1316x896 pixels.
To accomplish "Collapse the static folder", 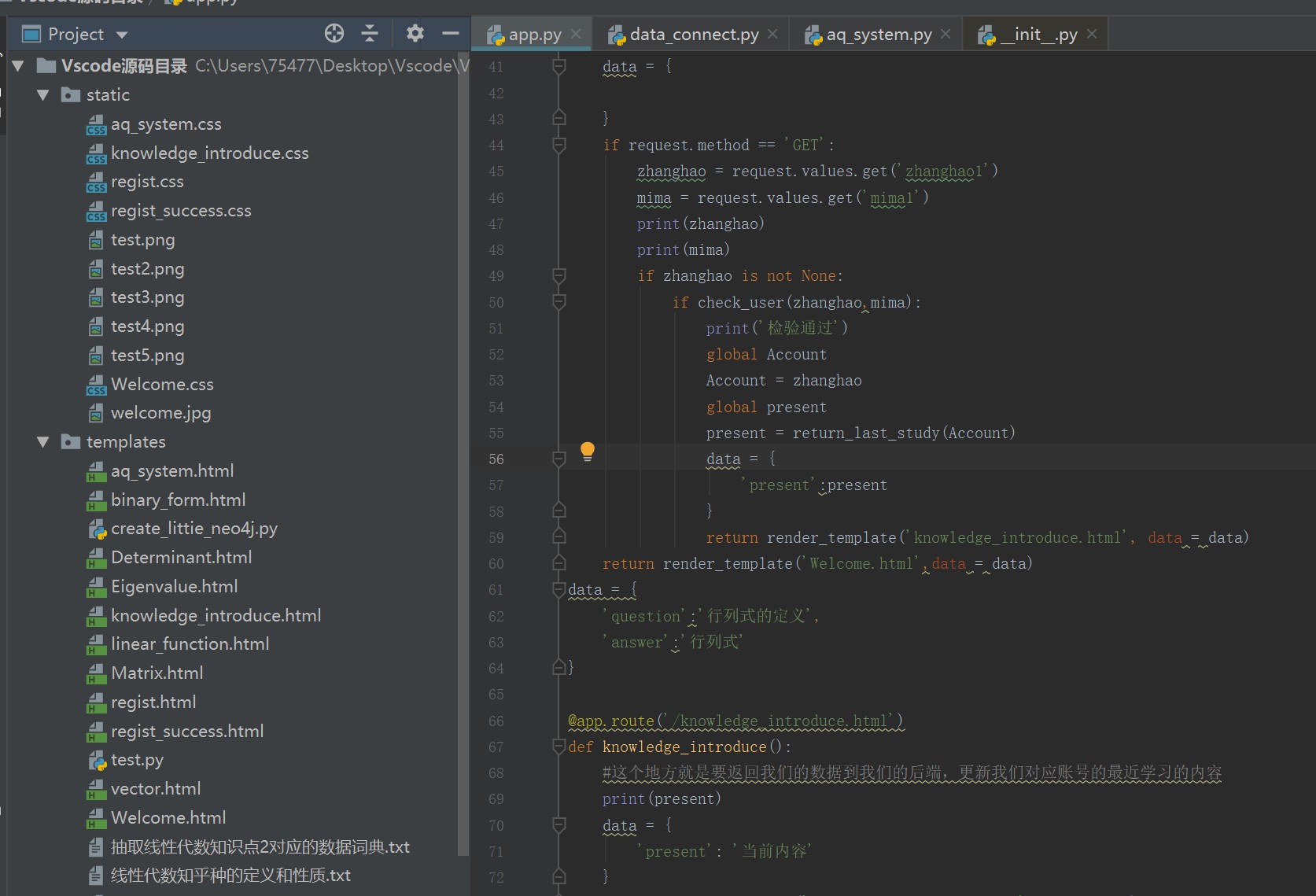I will 43,95.
